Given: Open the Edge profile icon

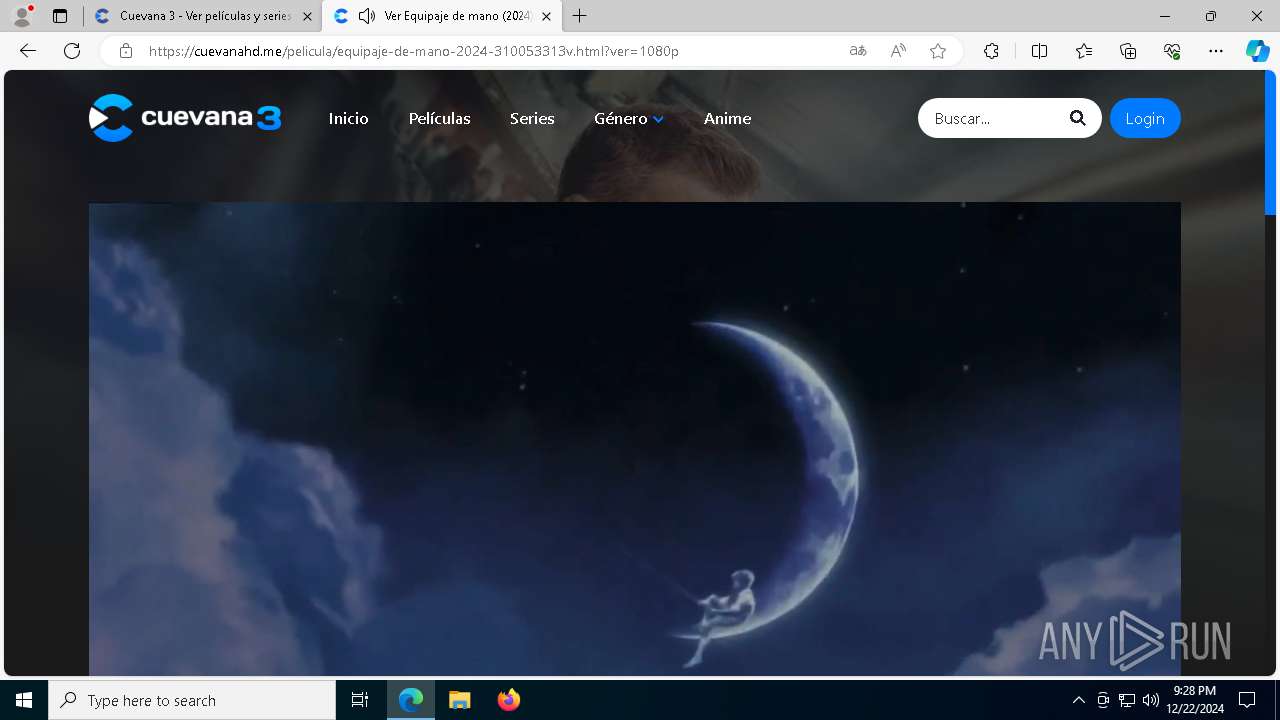Looking at the screenshot, I should (22, 16).
